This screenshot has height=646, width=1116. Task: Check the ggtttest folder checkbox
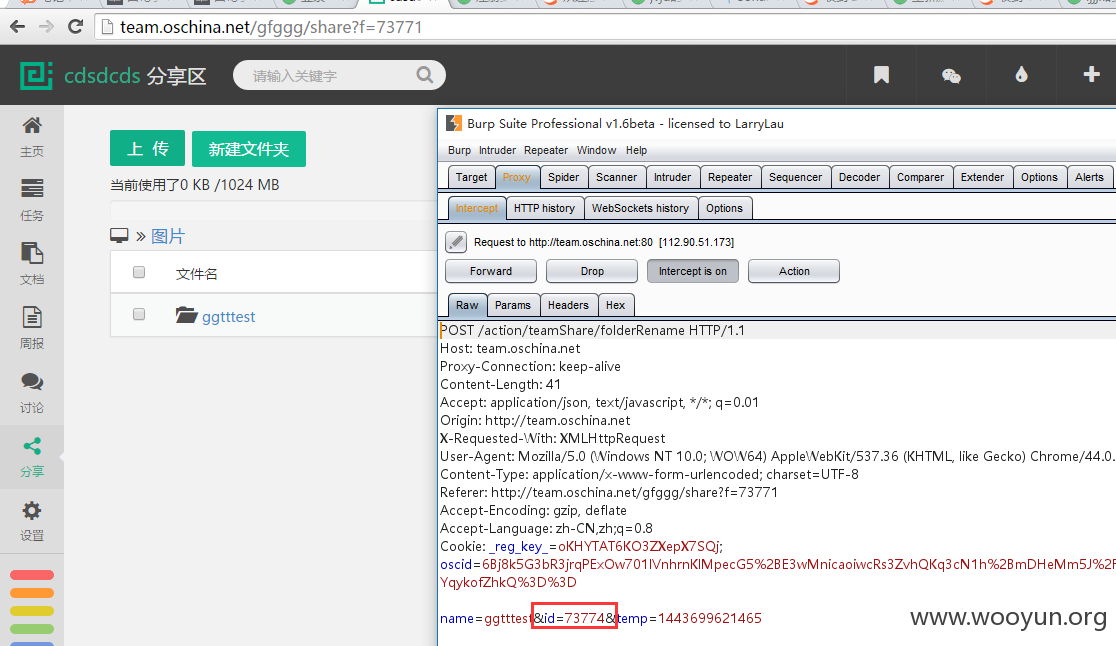pos(139,314)
